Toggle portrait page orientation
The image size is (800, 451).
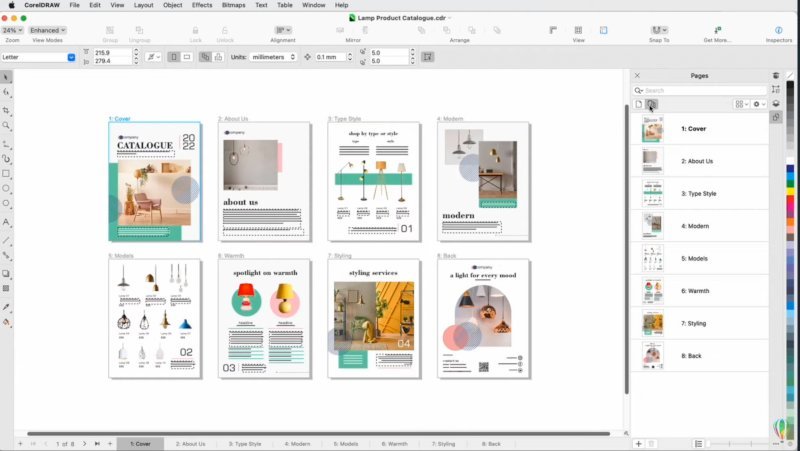[x=172, y=57]
